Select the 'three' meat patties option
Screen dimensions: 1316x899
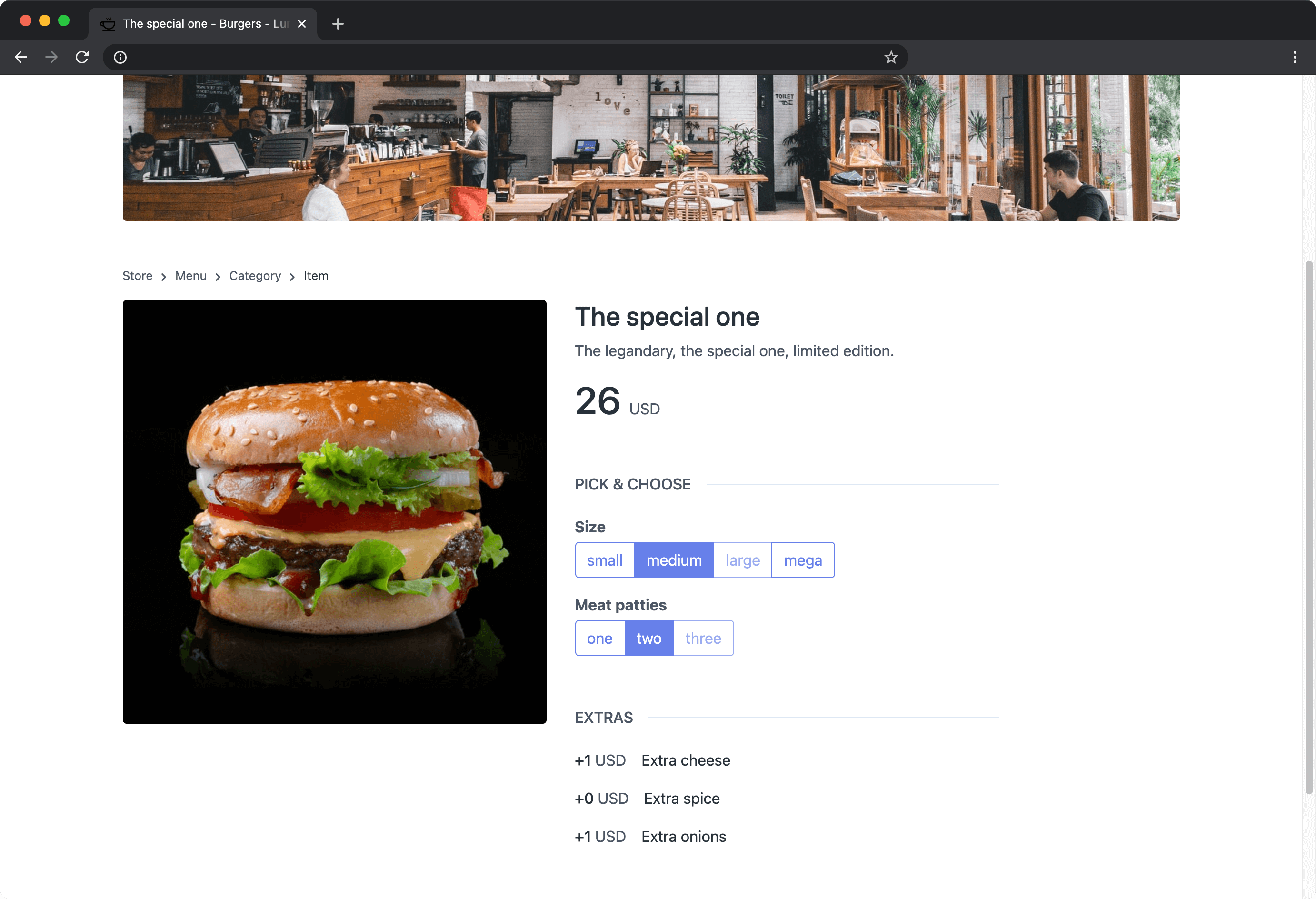(703, 637)
